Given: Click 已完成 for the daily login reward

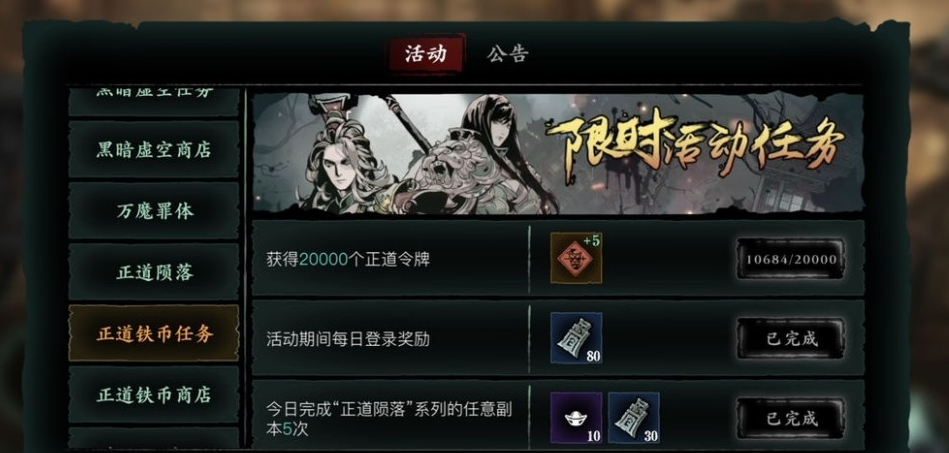Looking at the screenshot, I should click(x=790, y=339).
